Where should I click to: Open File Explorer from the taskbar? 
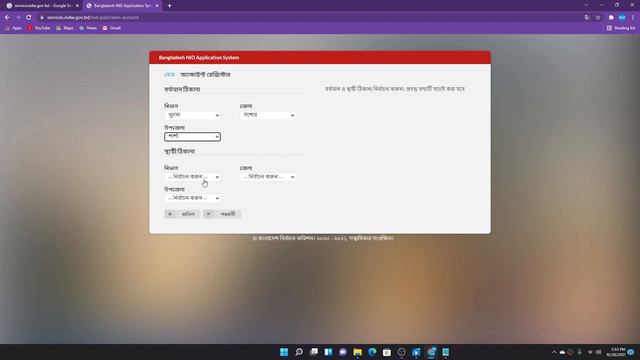(358, 352)
